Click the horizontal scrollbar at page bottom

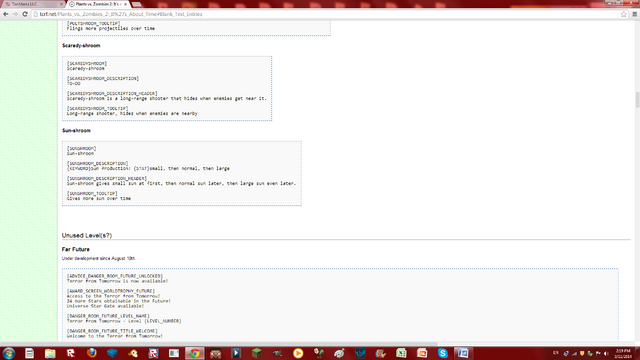[x=218, y=344]
